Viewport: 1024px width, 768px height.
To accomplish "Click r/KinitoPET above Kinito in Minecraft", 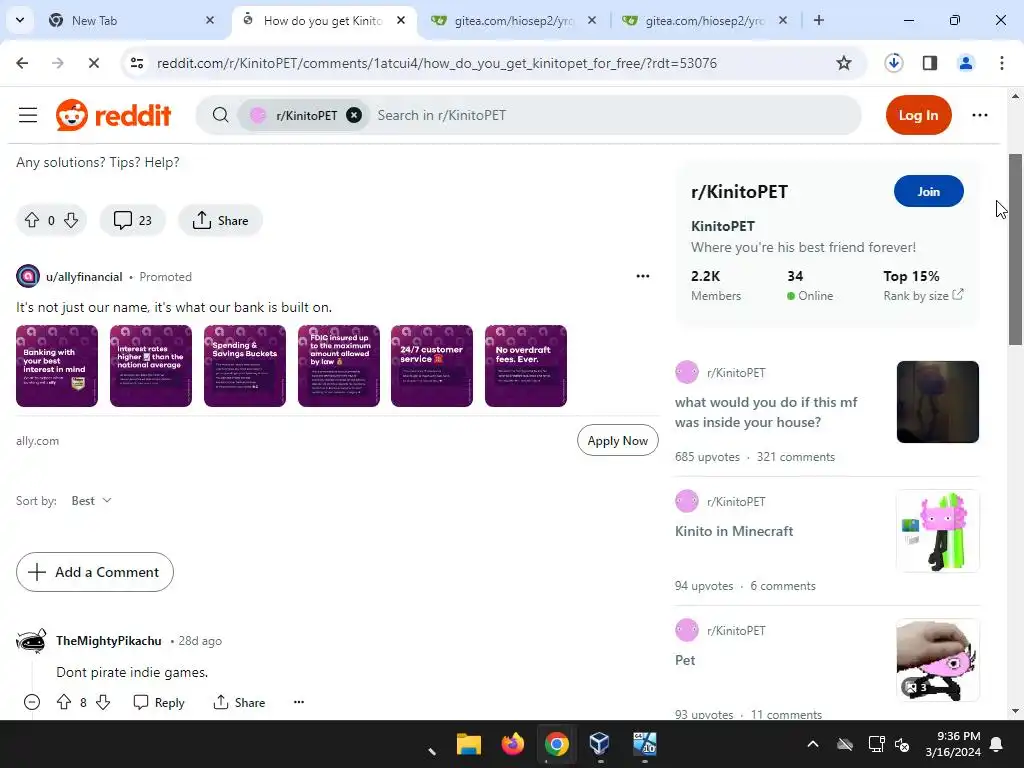I will pos(736,502).
